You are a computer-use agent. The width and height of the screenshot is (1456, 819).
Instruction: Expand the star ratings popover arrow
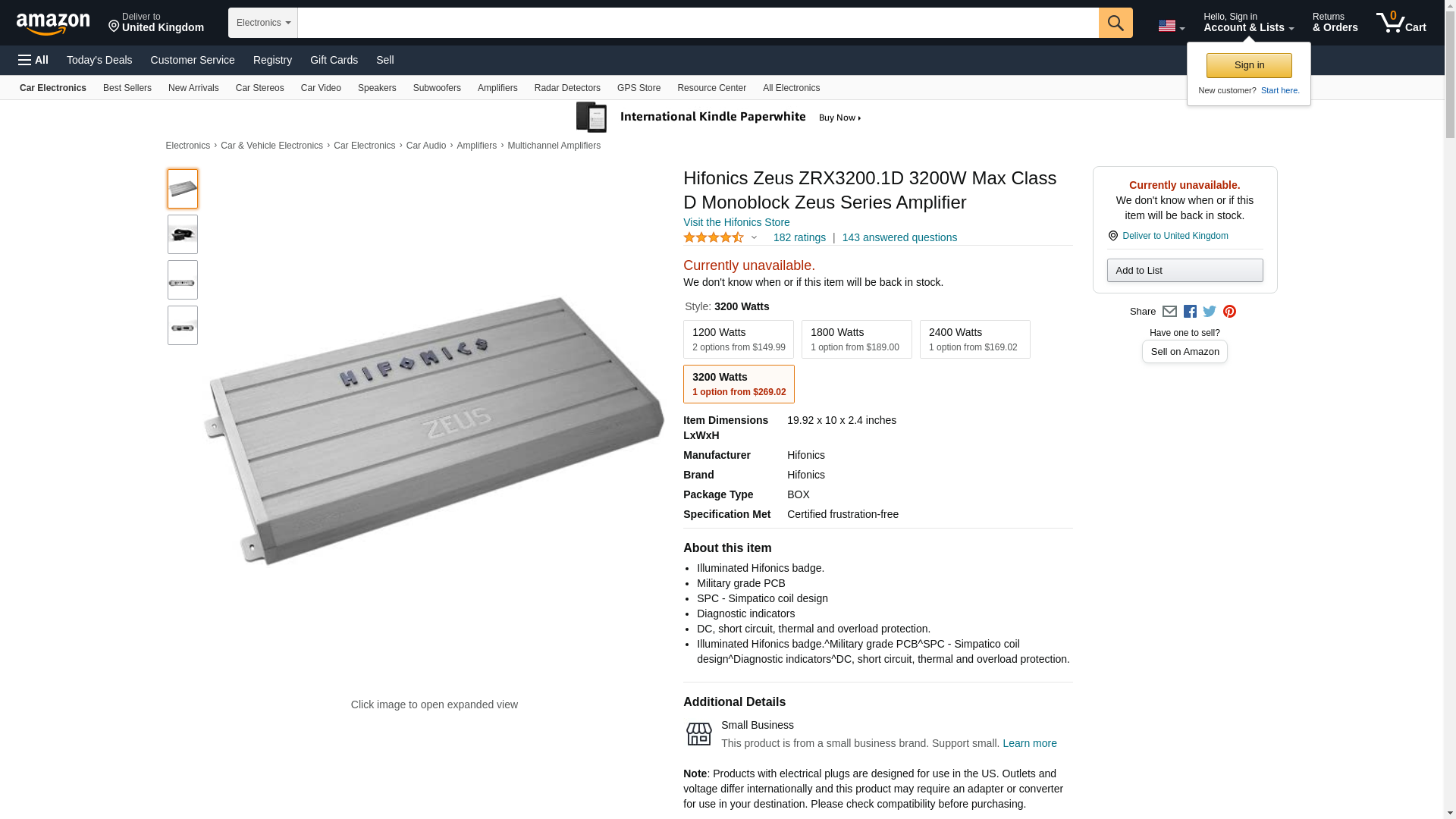click(754, 237)
